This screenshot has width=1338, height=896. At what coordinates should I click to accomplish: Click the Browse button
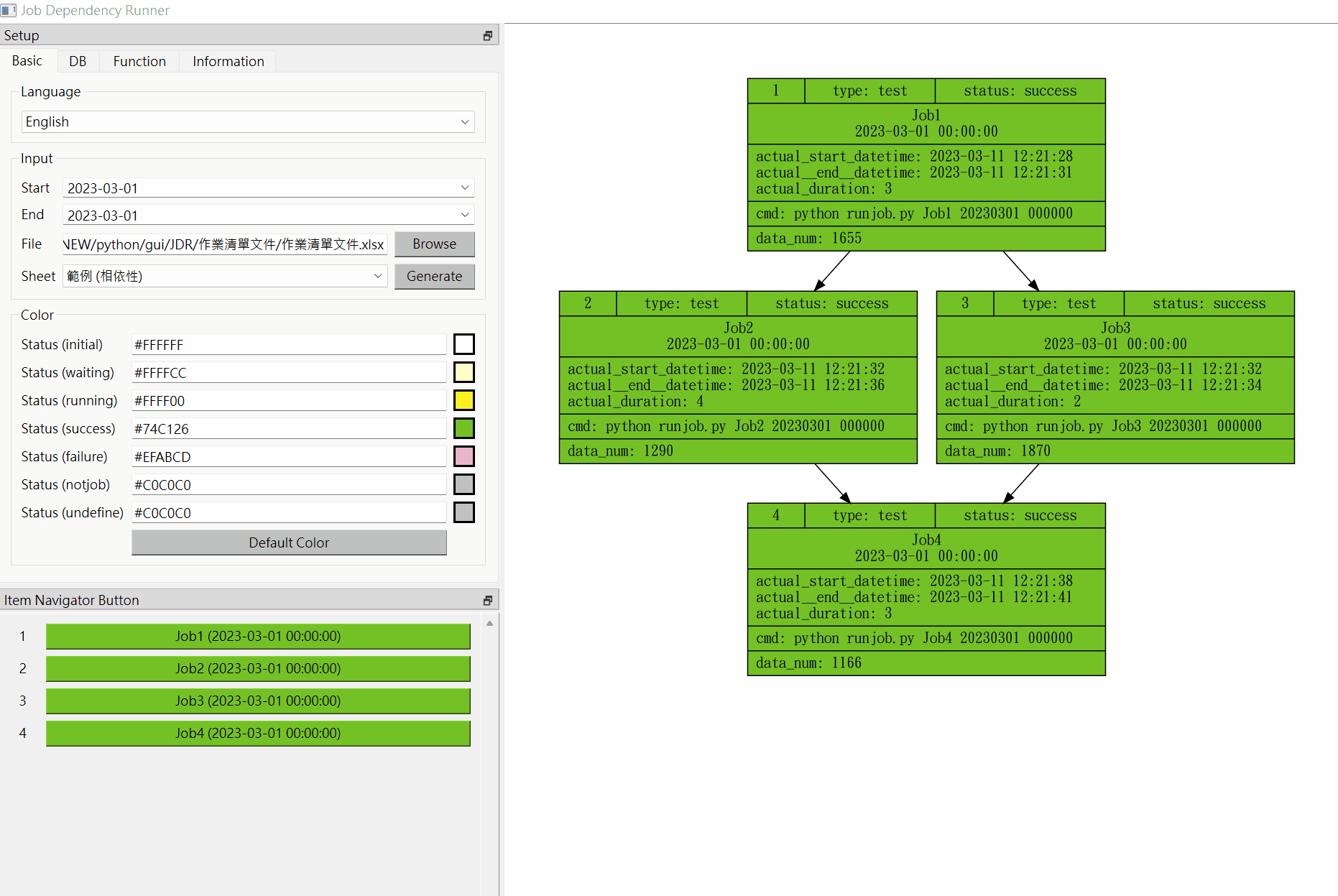434,244
